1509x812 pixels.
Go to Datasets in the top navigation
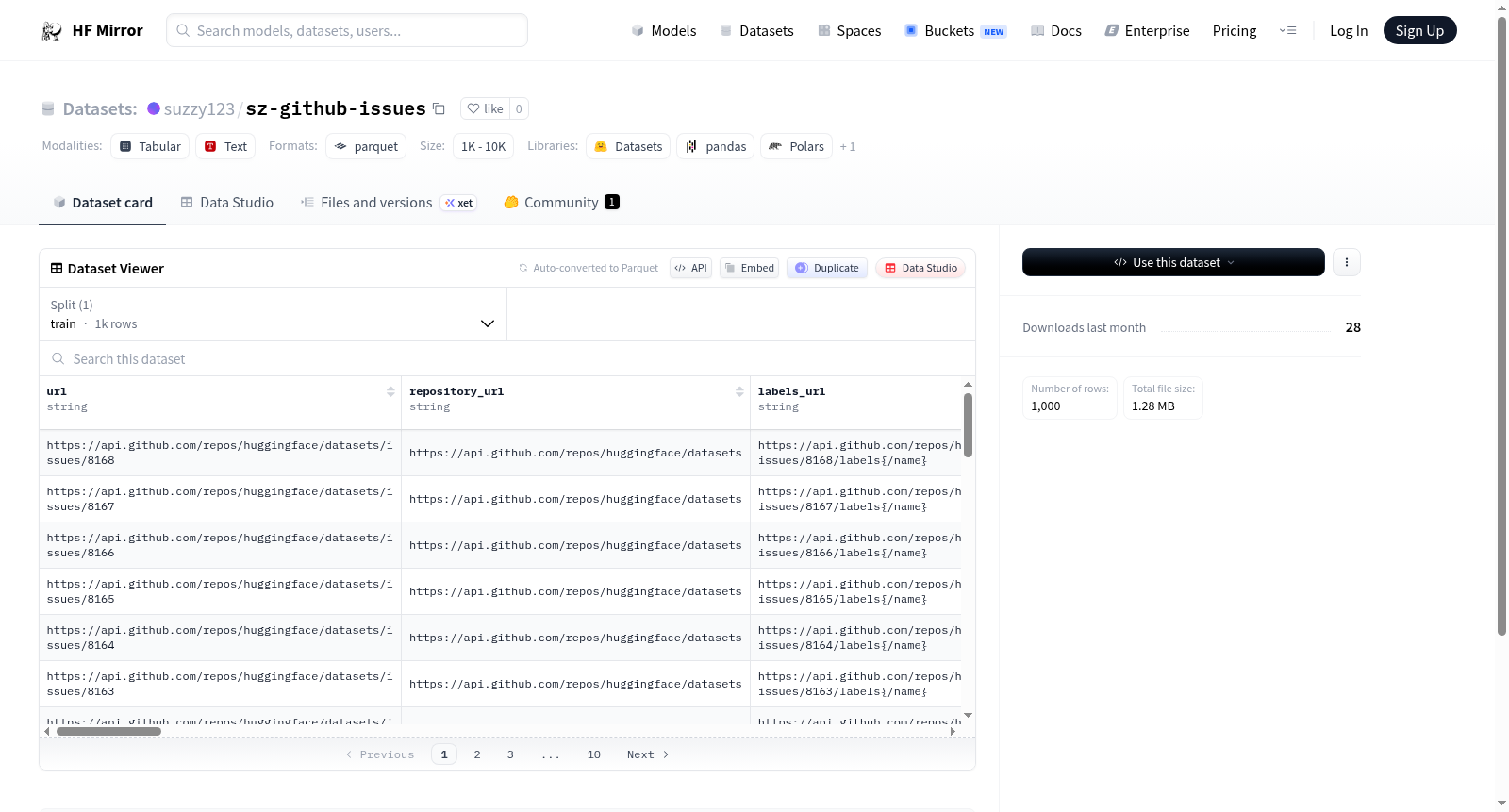[x=757, y=31]
